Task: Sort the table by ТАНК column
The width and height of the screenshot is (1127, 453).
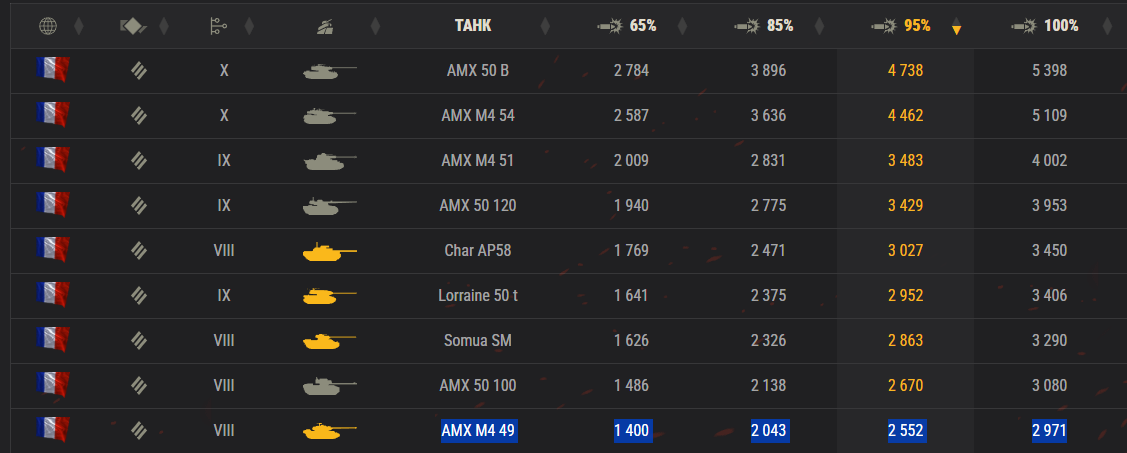Action: (473, 26)
